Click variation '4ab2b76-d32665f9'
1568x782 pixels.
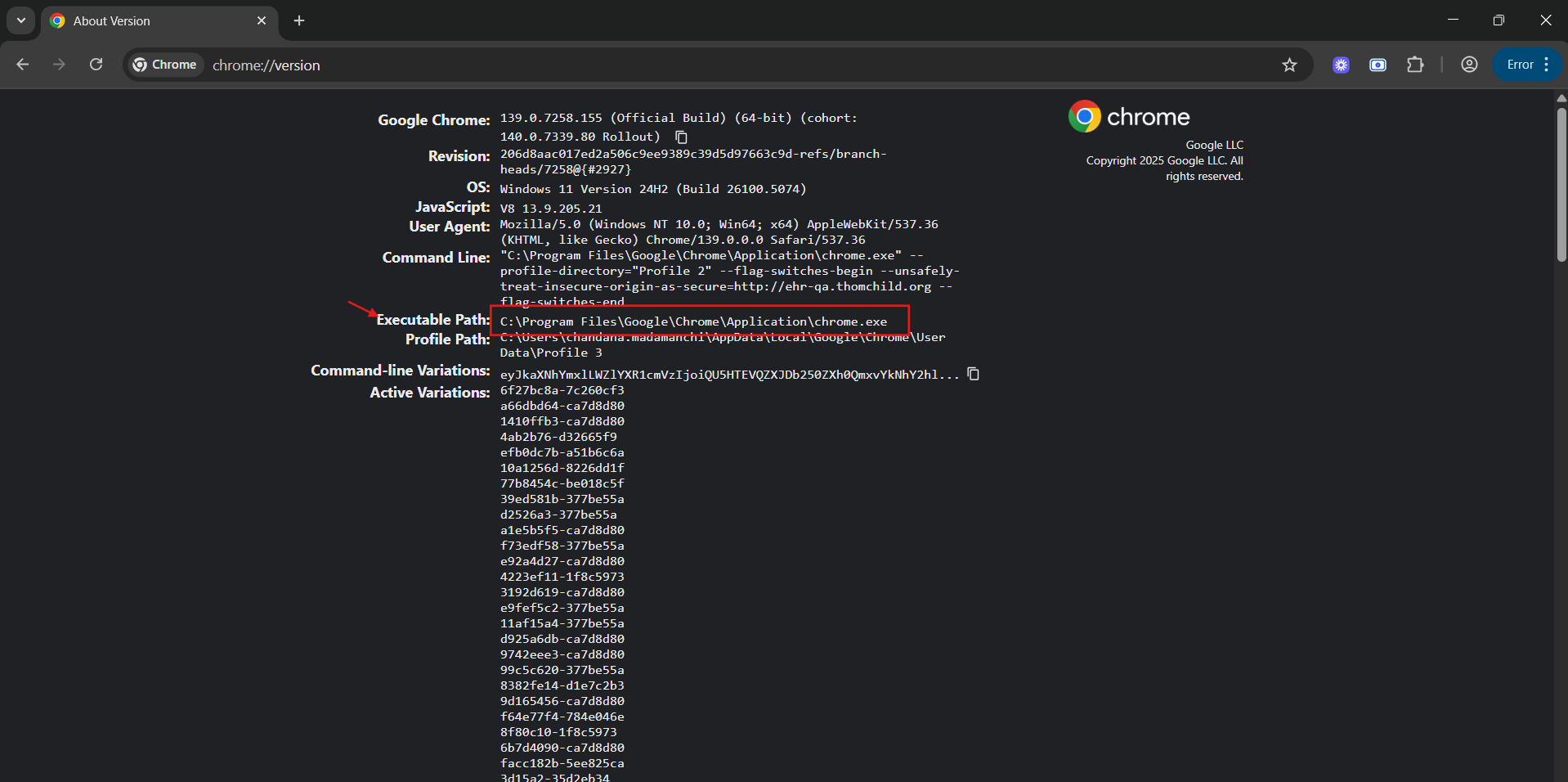pos(558,437)
